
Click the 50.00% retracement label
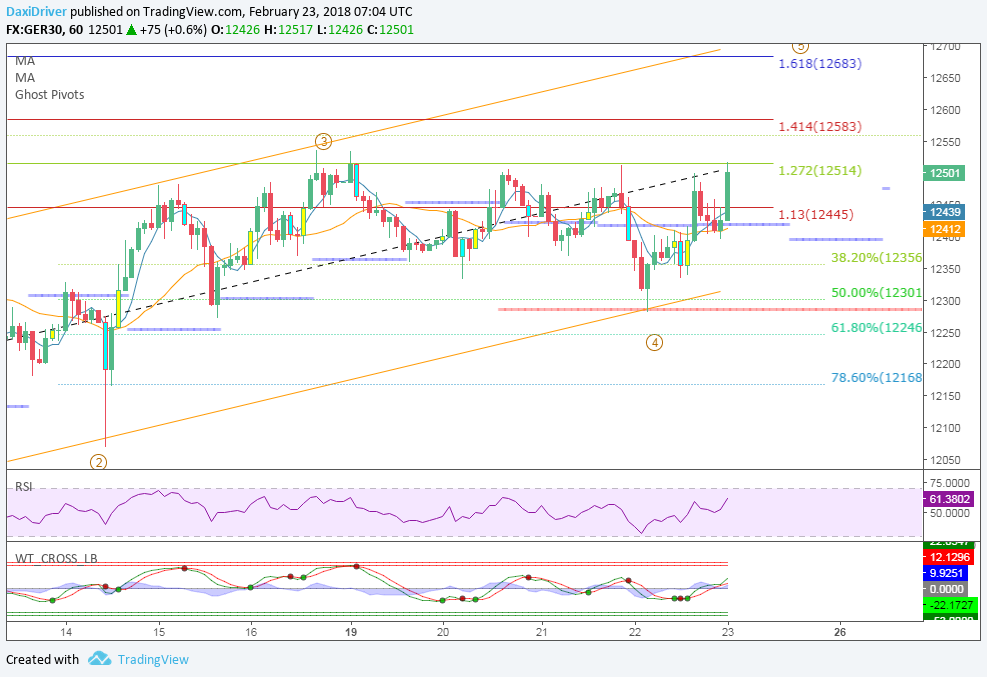876,293
